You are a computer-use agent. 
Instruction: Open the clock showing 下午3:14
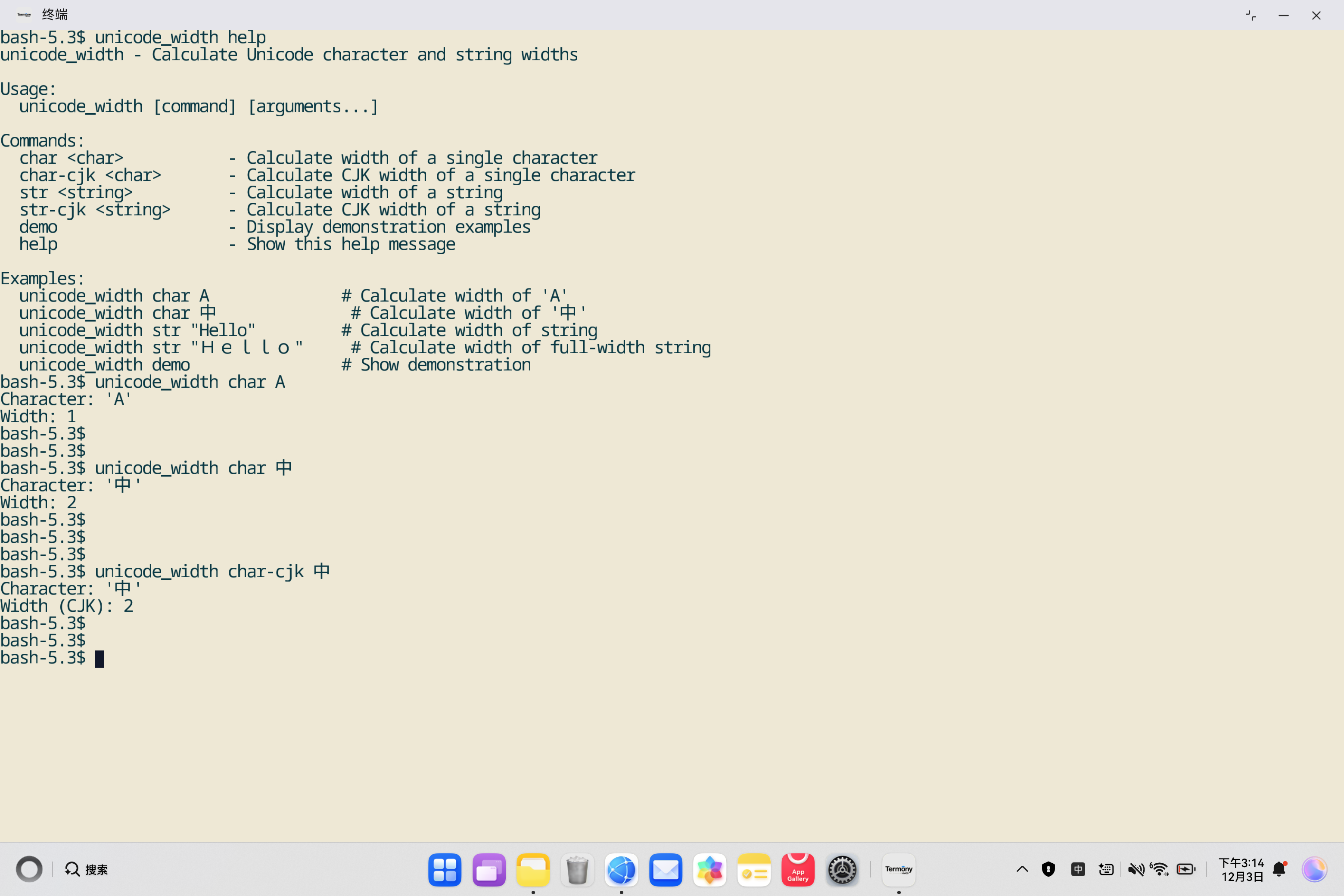point(1241,870)
